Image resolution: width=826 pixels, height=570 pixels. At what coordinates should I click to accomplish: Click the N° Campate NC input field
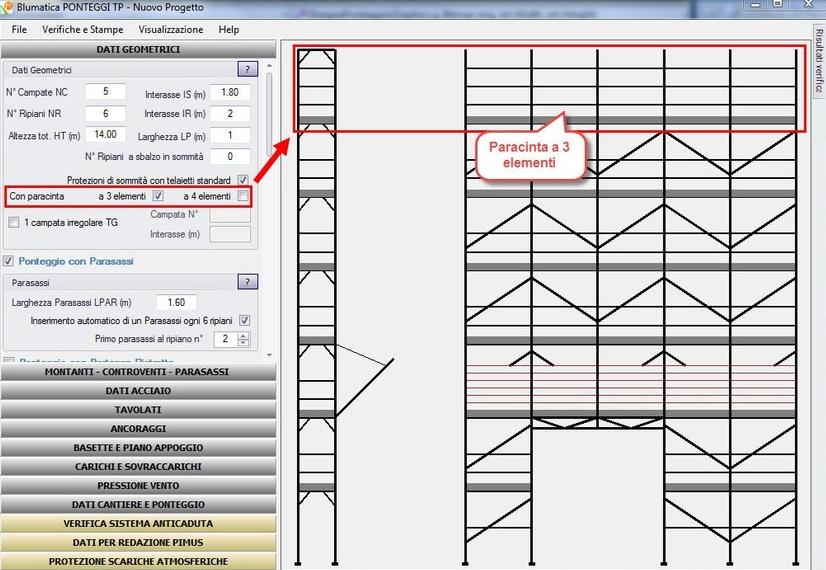(105, 92)
